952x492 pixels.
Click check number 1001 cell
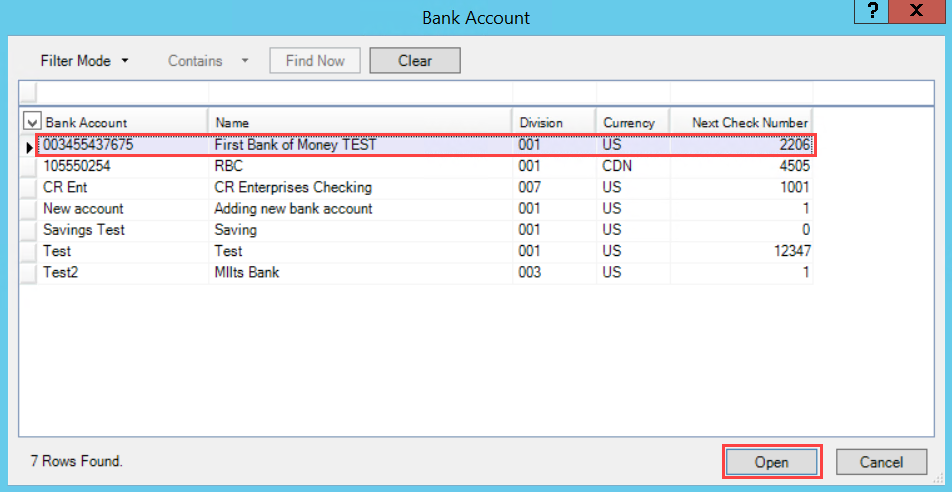click(742, 188)
